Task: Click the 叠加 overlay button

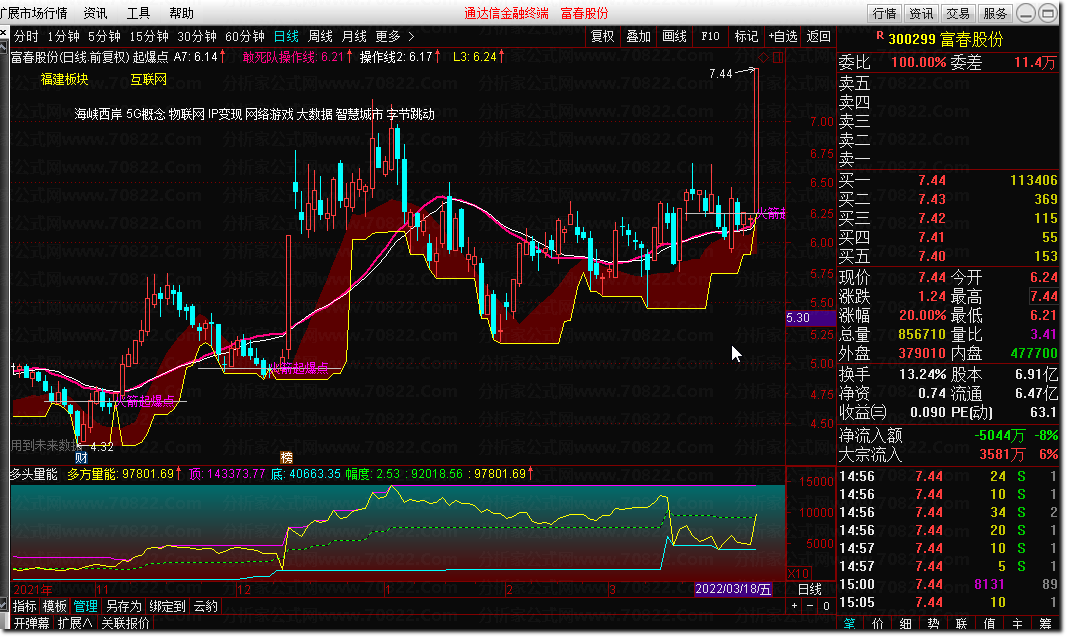Action: pos(639,36)
